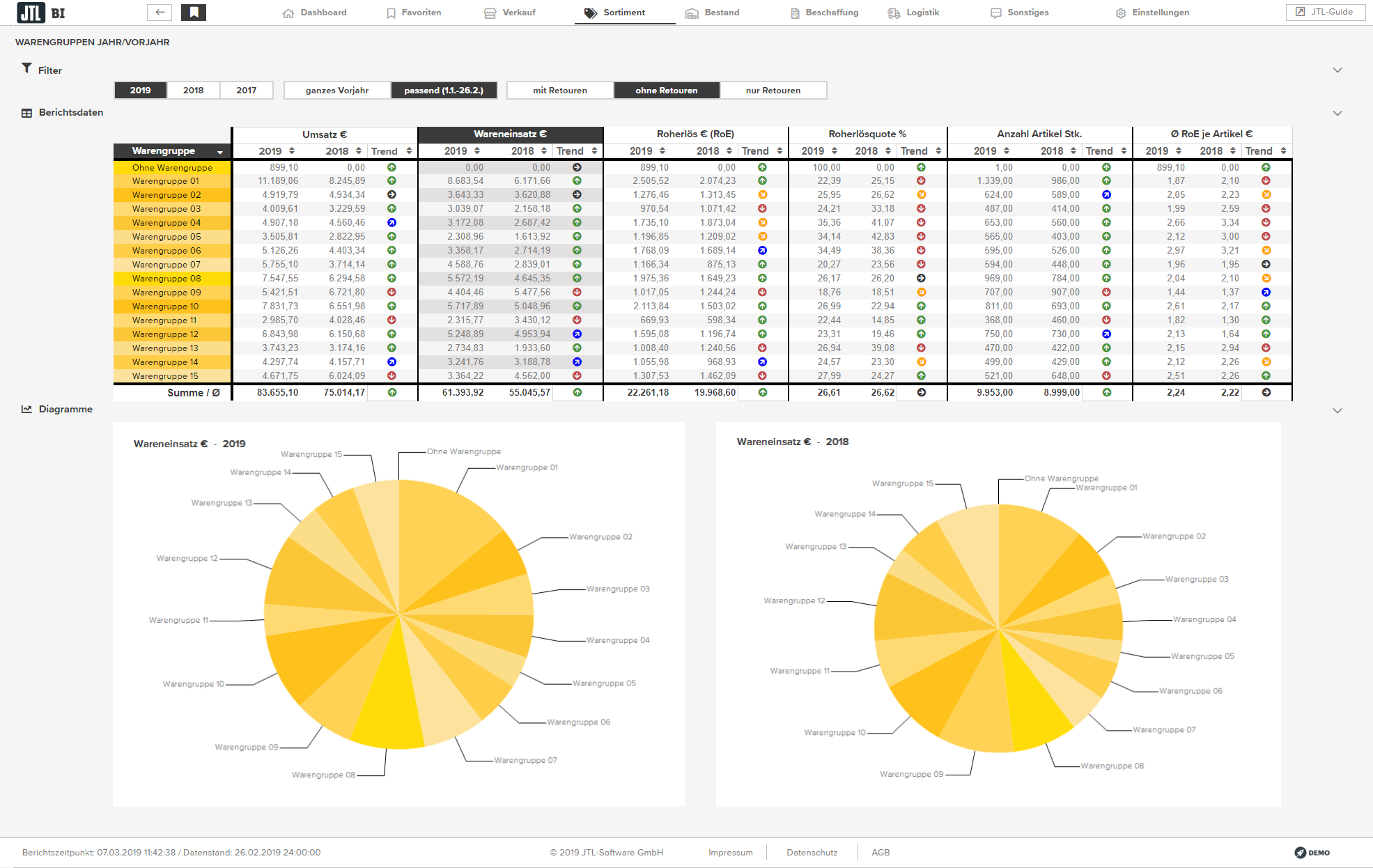Viewport: 1373px width, 868px height.
Task: Click the back arrow button
Action: (x=160, y=12)
